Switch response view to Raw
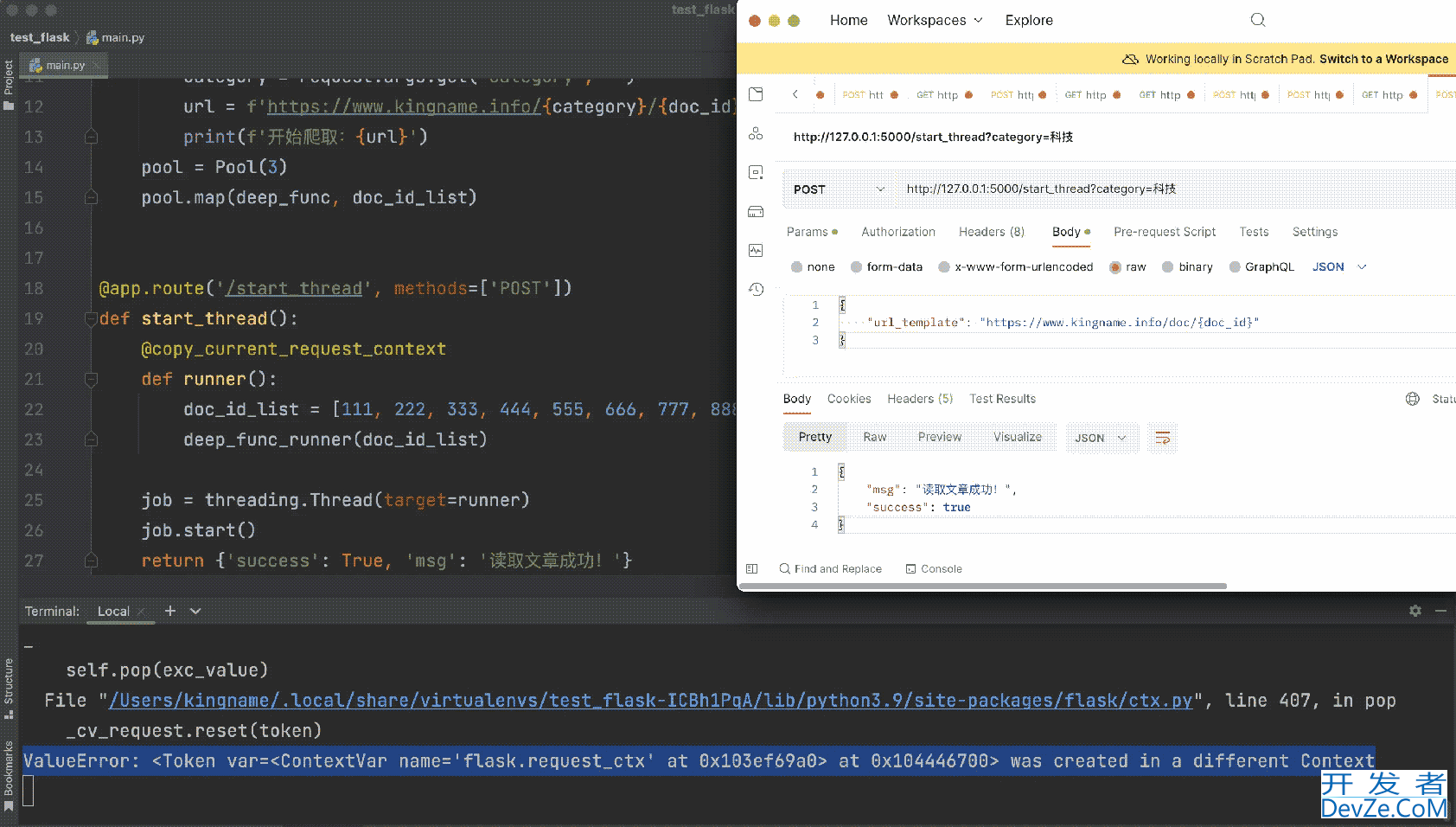This screenshot has height=827, width=1456. (875, 437)
